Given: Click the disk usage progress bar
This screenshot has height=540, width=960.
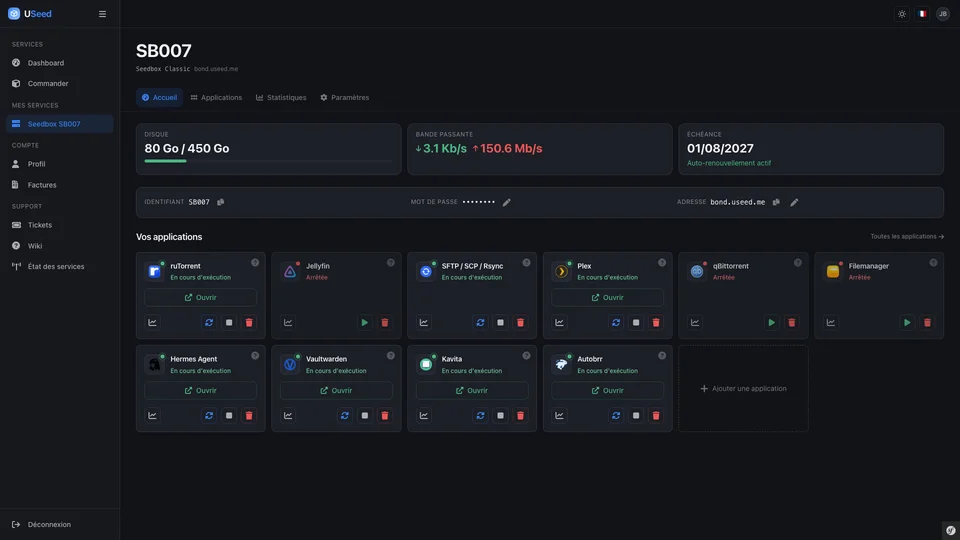Looking at the screenshot, I should pyautogui.click(x=268, y=161).
